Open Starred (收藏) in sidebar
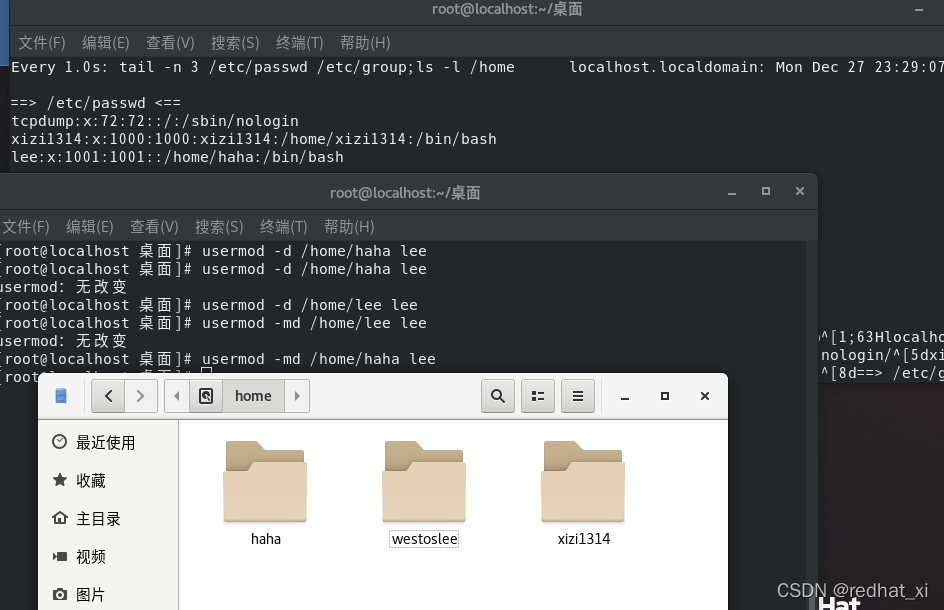The image size is (944, 610). 108,481
